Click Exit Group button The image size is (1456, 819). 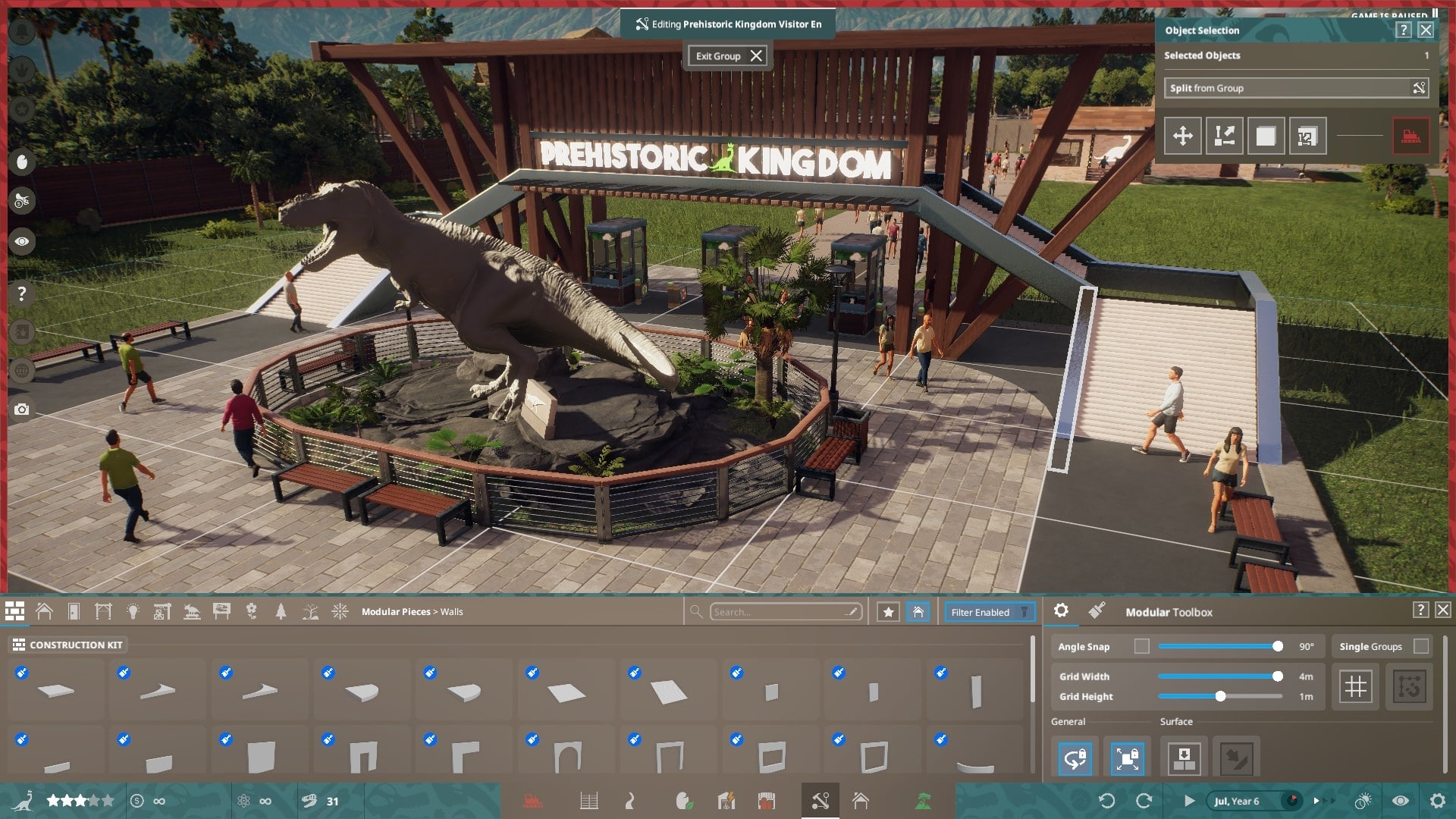(x=728, y=56)
